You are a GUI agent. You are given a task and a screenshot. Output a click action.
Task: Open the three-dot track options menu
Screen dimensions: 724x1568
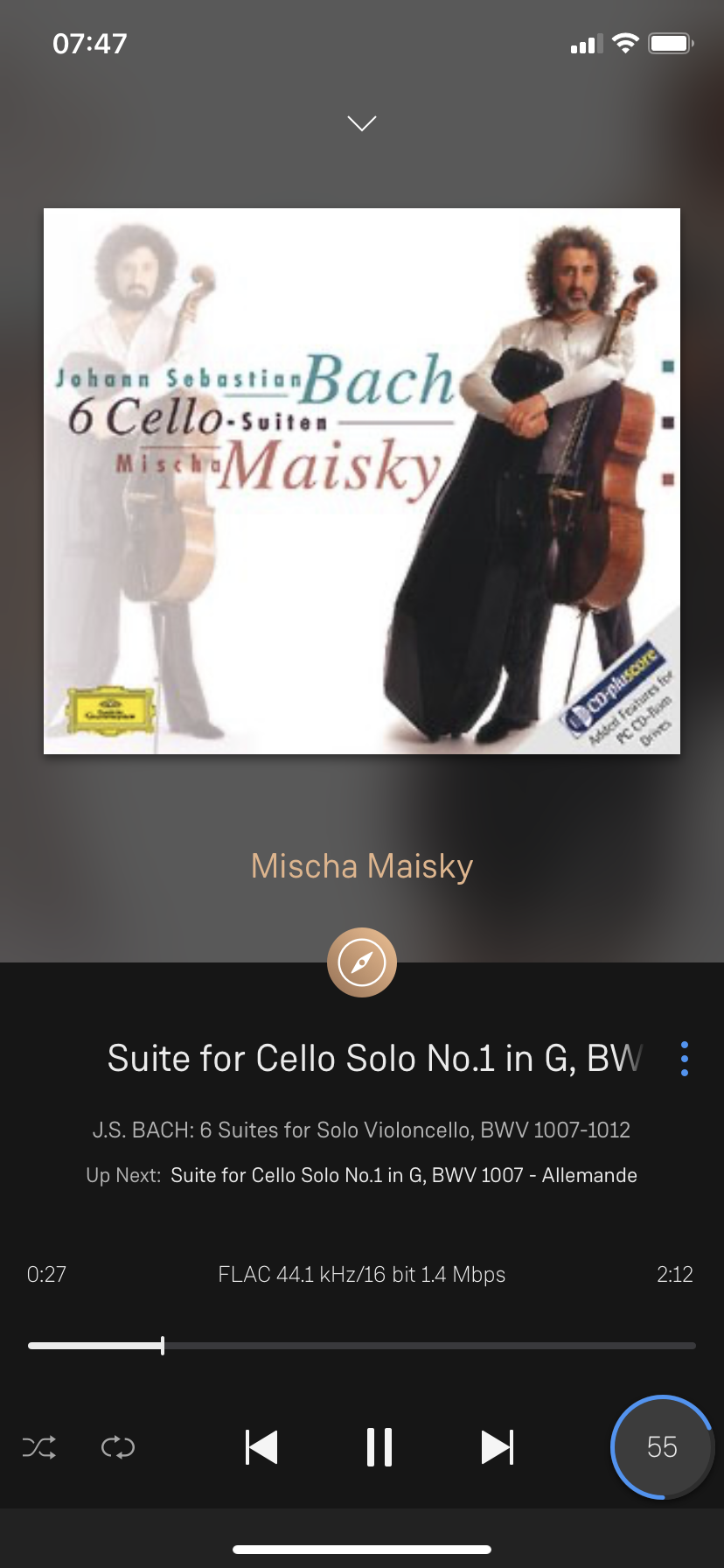[x=685, y=1059]
